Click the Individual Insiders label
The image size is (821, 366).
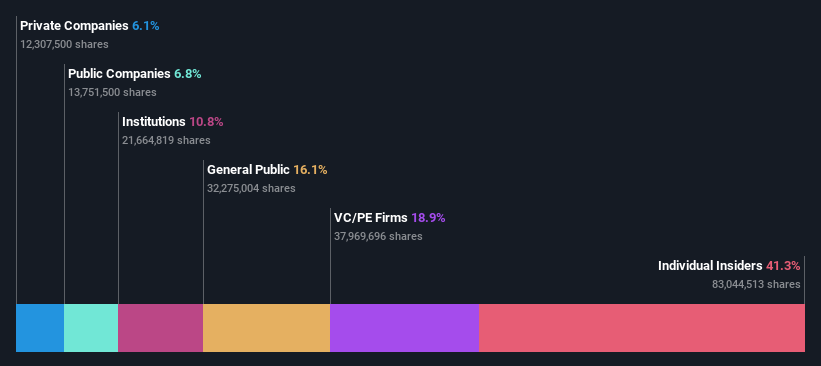(710, 266)
